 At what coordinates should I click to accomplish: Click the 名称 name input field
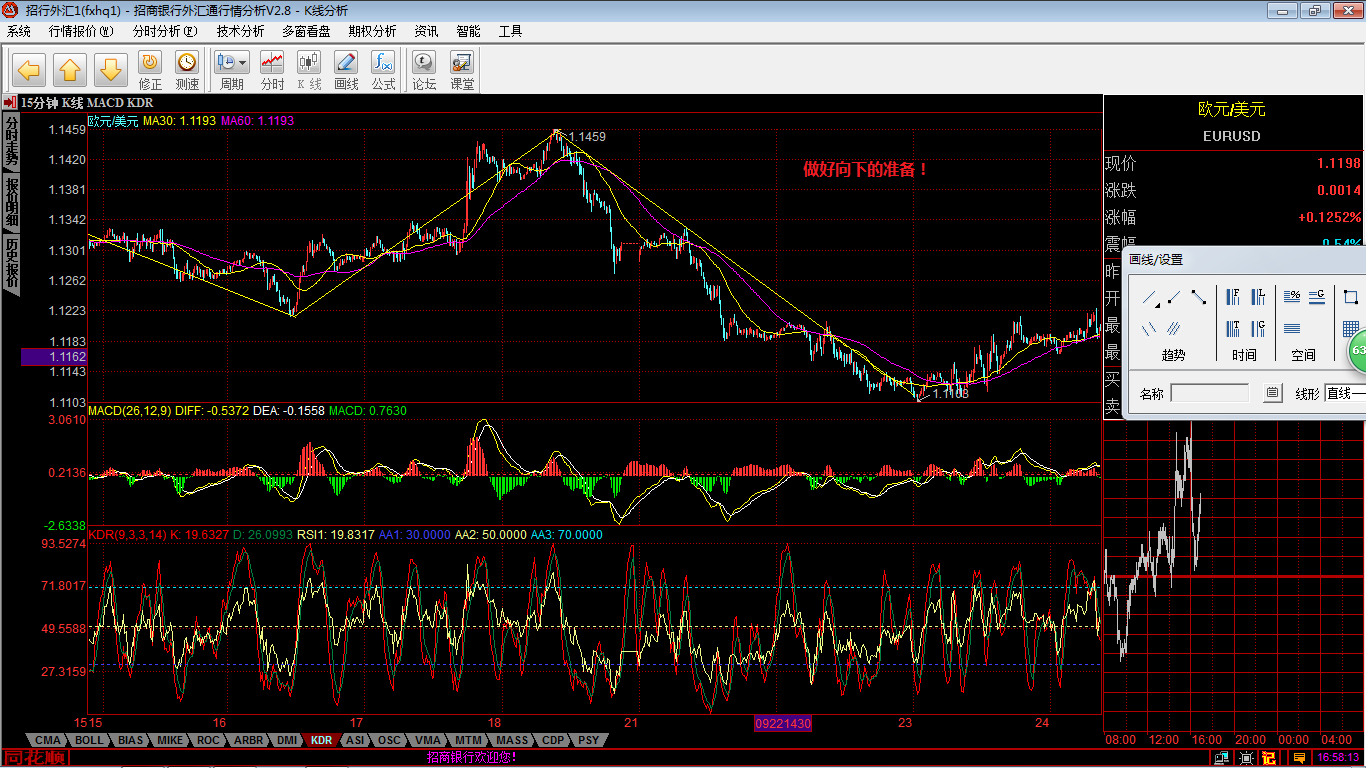tap(1210, 394)
